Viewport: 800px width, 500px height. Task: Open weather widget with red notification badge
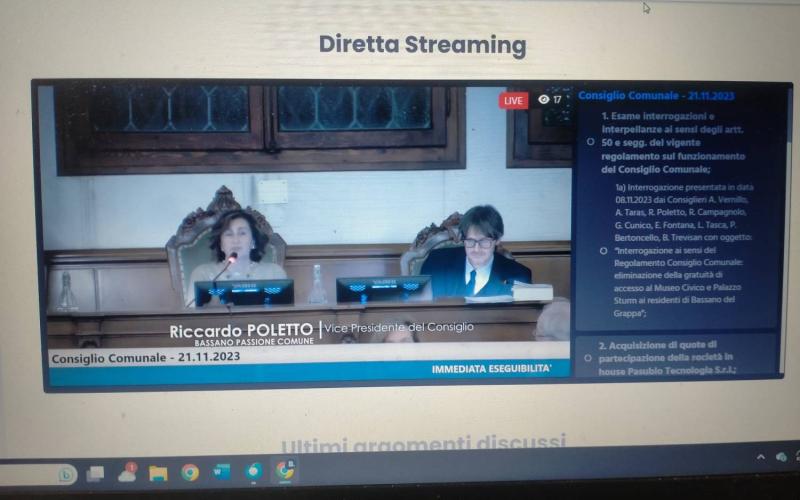click(127, 473)
